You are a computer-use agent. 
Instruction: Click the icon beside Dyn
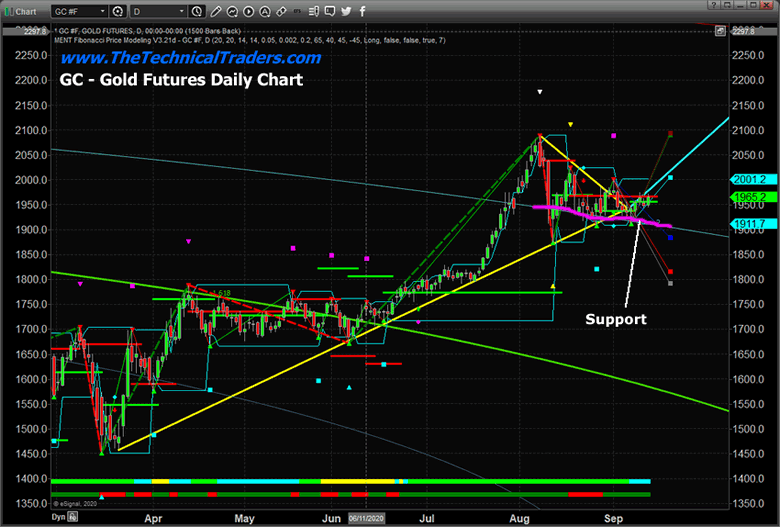[x=73, y=517]
